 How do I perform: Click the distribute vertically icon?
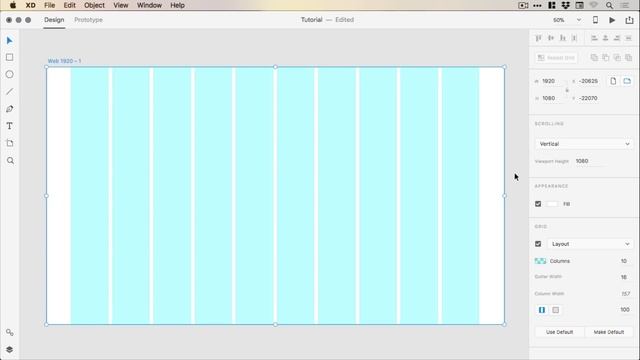point(574,38)
